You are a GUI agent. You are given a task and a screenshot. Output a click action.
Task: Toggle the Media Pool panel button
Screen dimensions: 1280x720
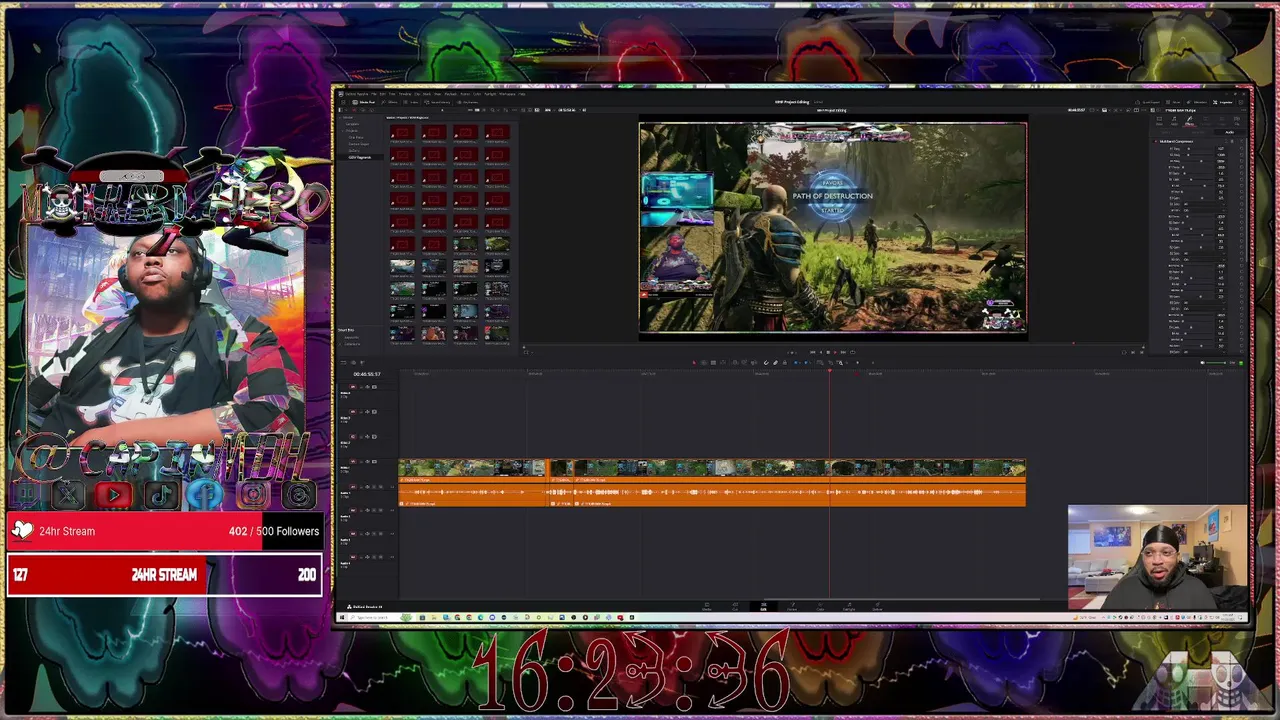[x=364, y=102]
